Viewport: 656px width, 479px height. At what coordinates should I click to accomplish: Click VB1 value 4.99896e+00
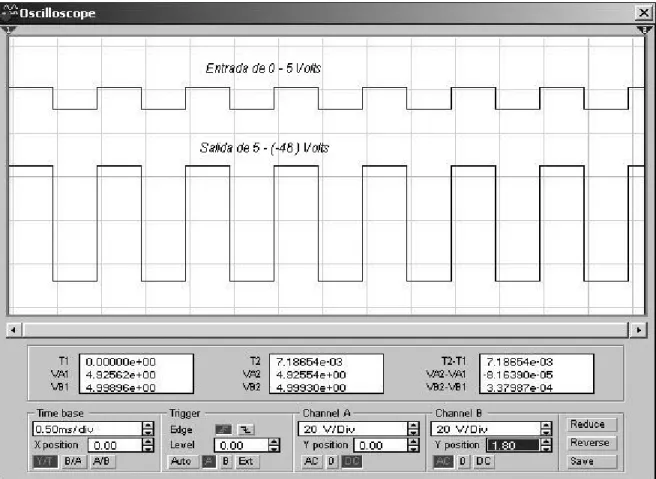(120, 388)
